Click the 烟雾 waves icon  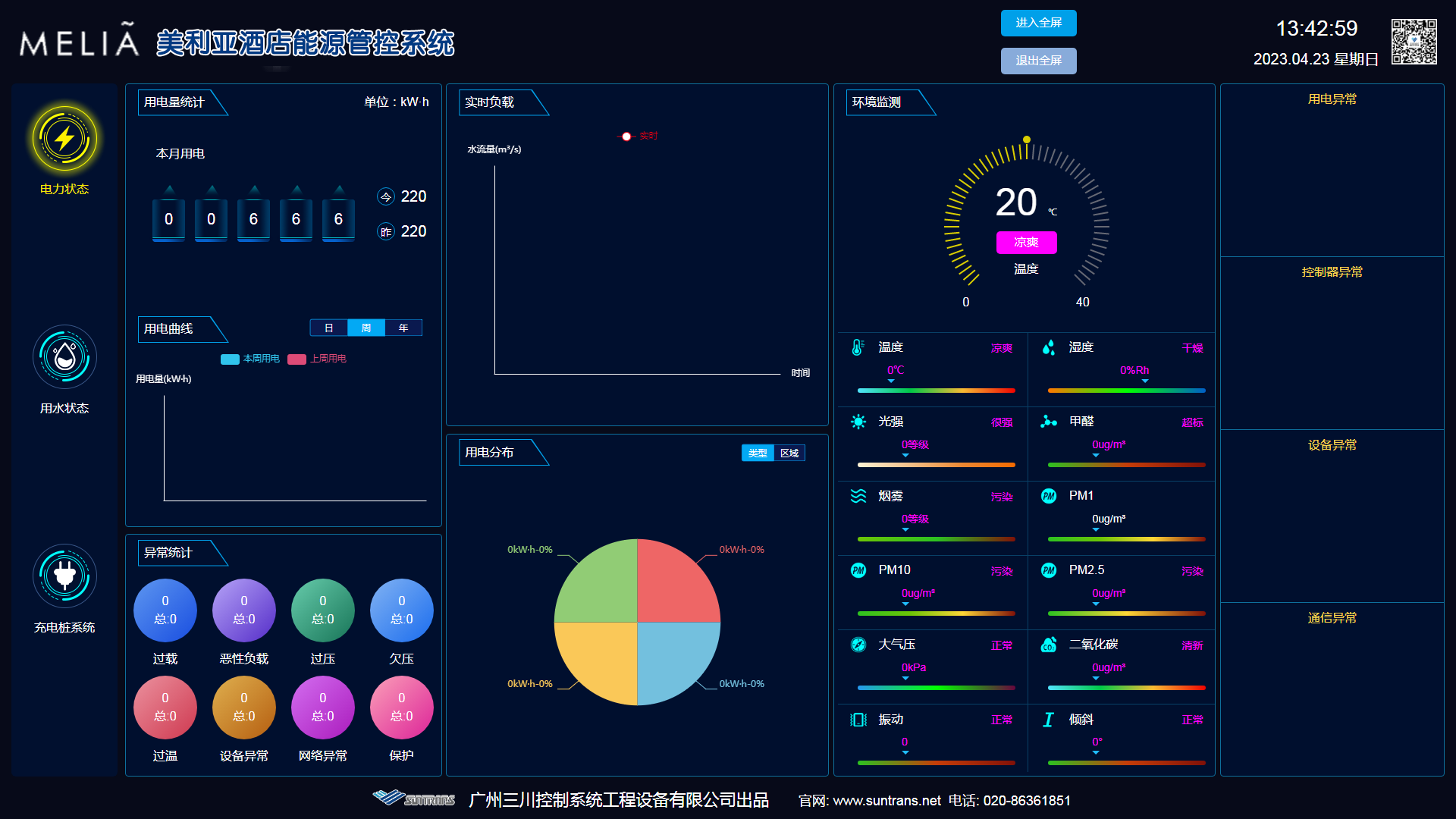(858, 496)
